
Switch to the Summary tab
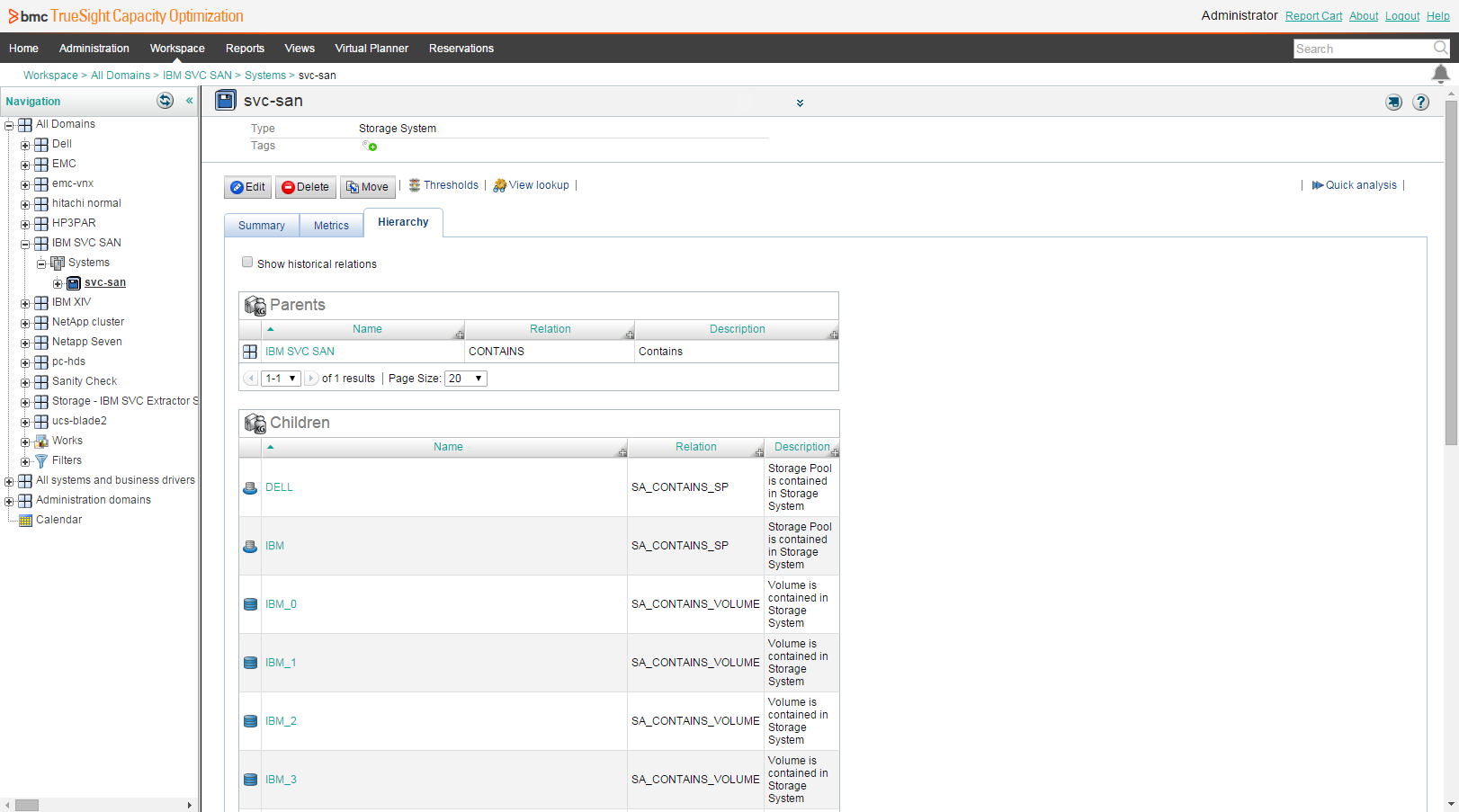(262, 226)
